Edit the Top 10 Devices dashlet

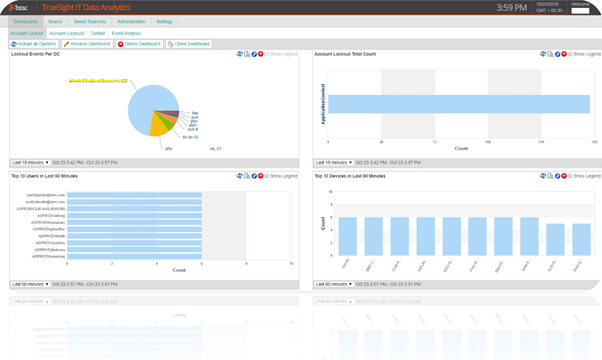(x=557, y=176)
